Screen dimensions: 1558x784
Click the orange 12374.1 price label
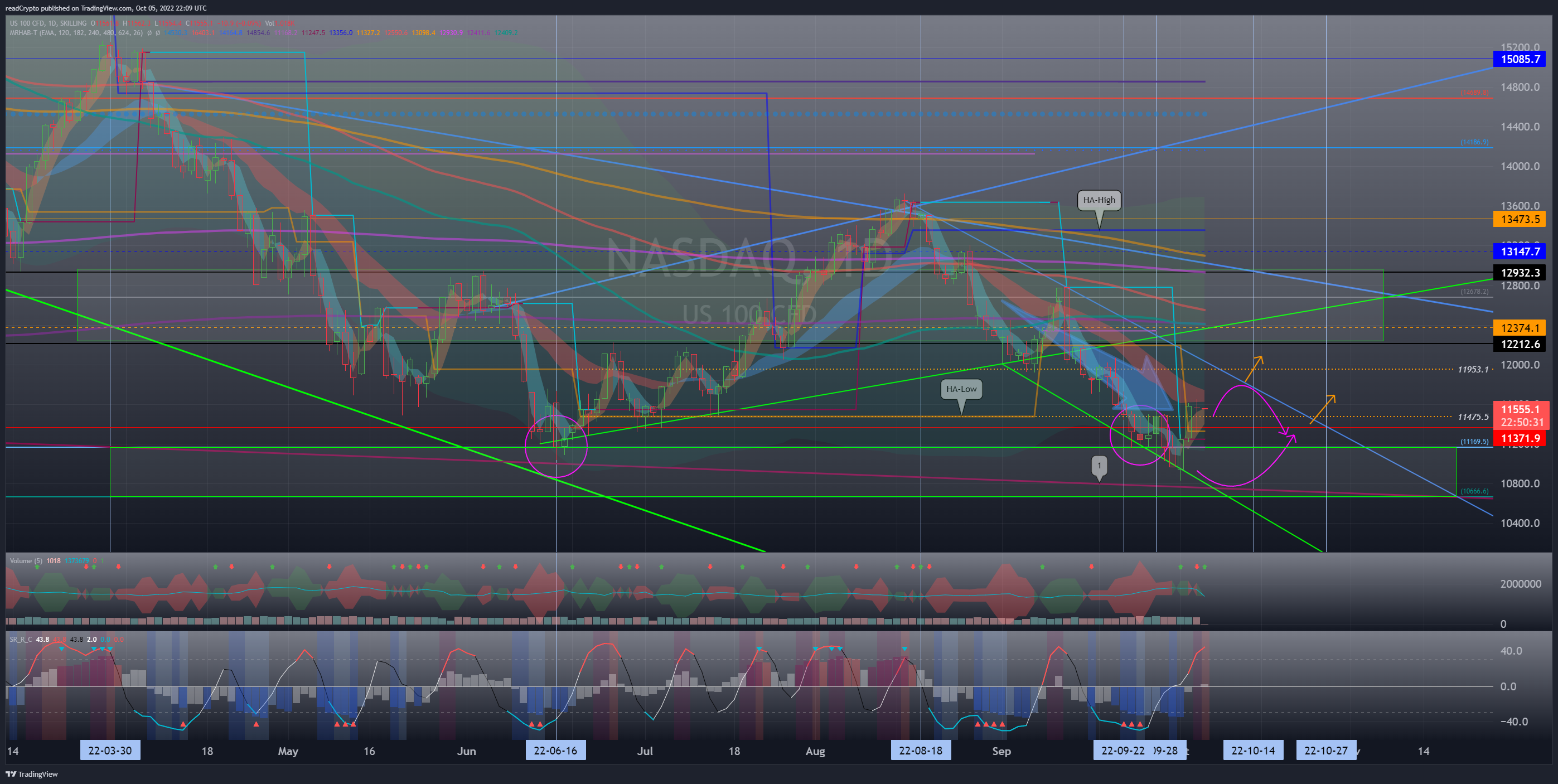pyautogui.click(x=1520, y=328)
